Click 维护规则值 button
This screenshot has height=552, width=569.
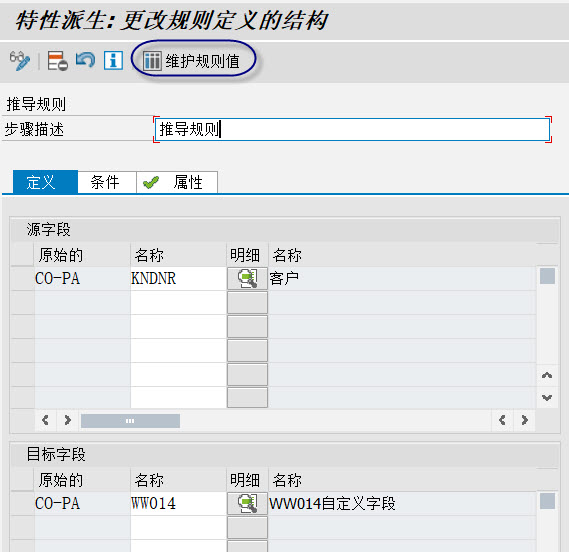[x=192, y=61]
